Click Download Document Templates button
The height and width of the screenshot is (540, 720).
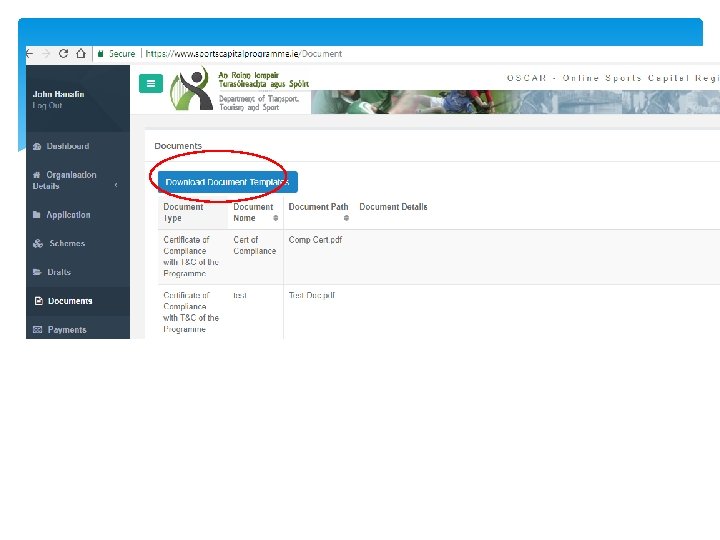click(228, 182)
